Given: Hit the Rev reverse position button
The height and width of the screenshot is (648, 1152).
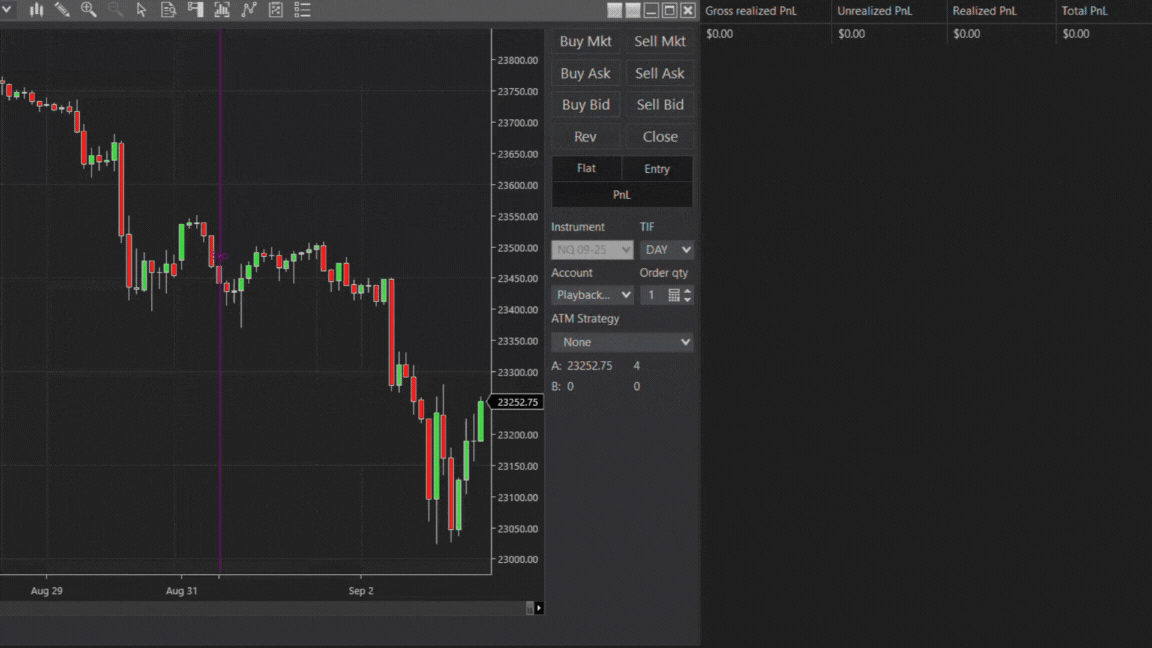Looking at the screenshot, I should pyautogui.click(x=585, y=137).
